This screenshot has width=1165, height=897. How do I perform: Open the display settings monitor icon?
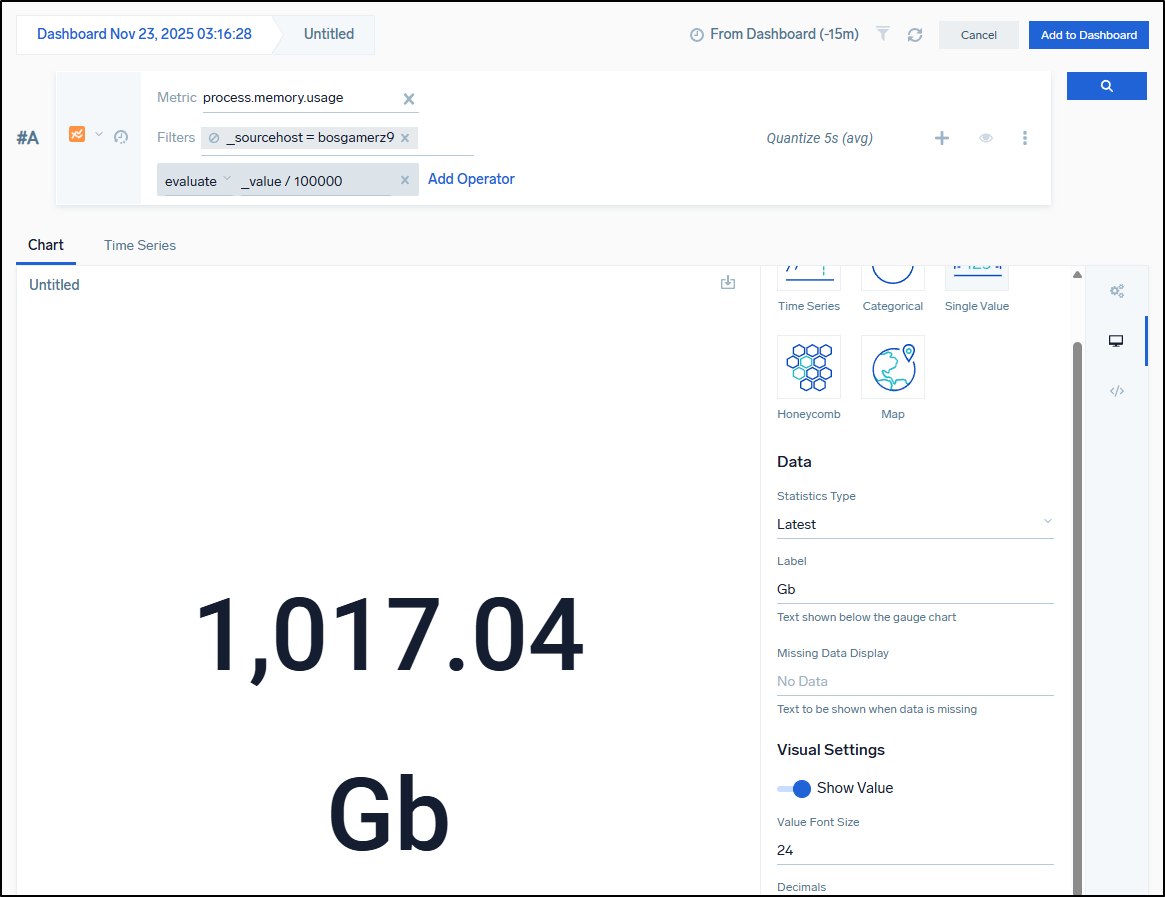tap(1116, 341)
